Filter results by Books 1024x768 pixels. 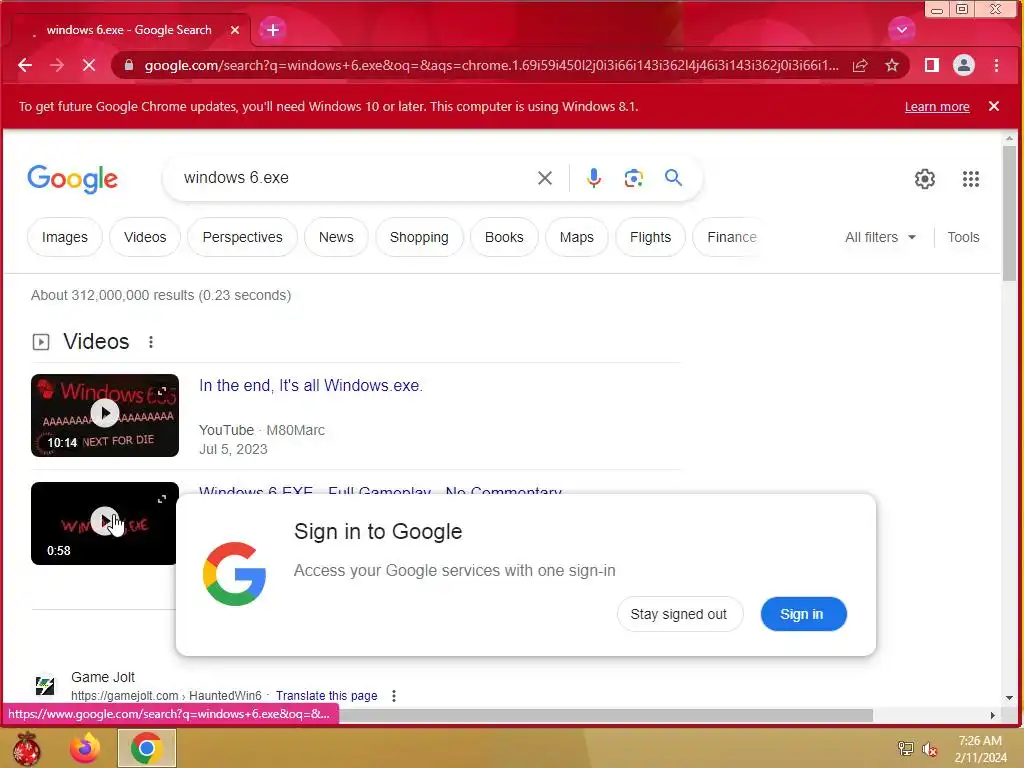(504, 237)
